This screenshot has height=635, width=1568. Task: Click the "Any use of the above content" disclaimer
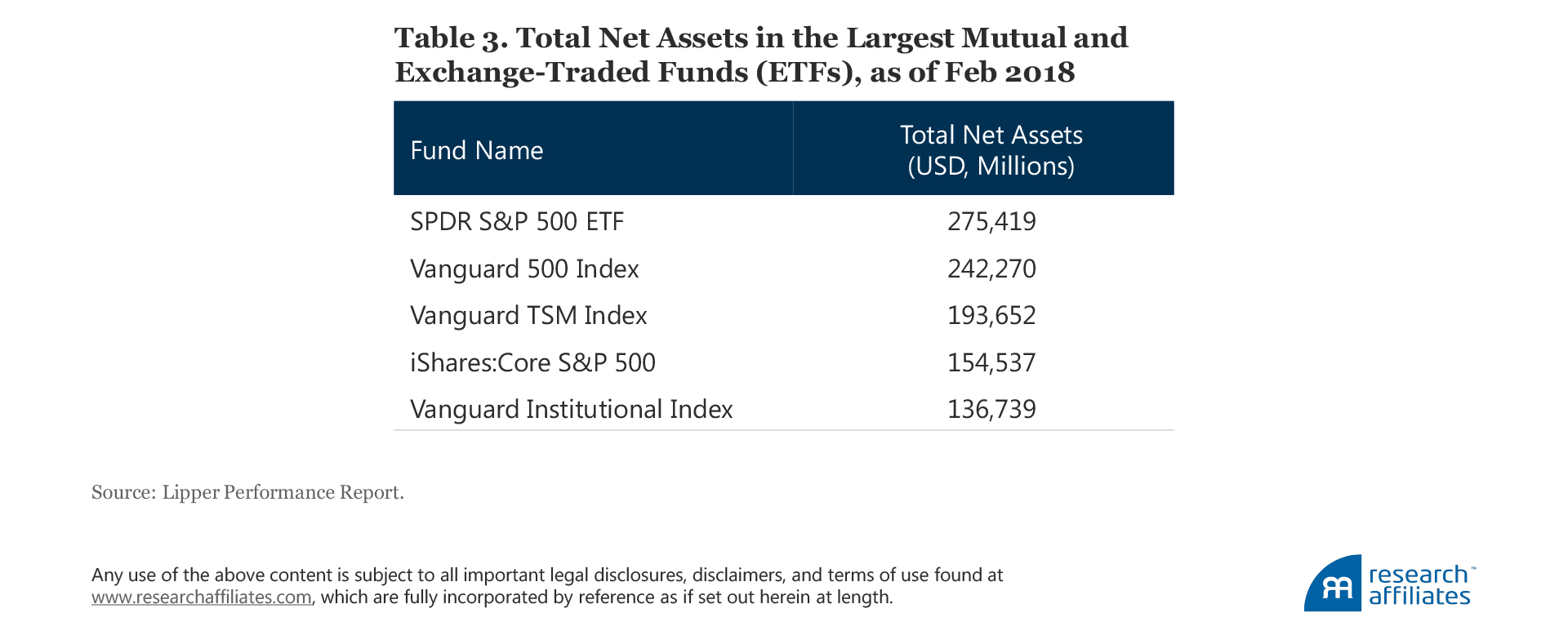pos(547,575)
